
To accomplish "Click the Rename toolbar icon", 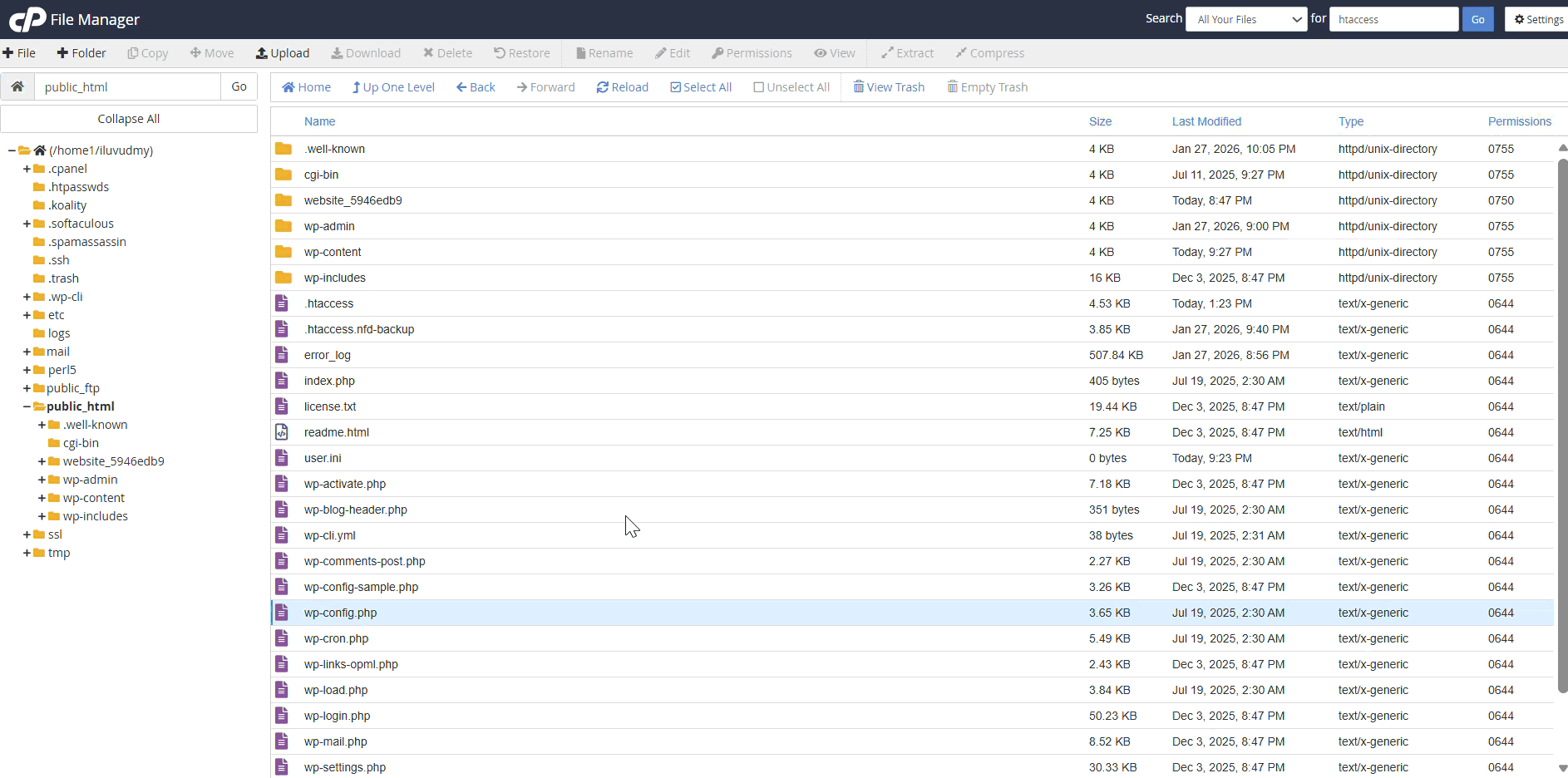I will (604, 52).
